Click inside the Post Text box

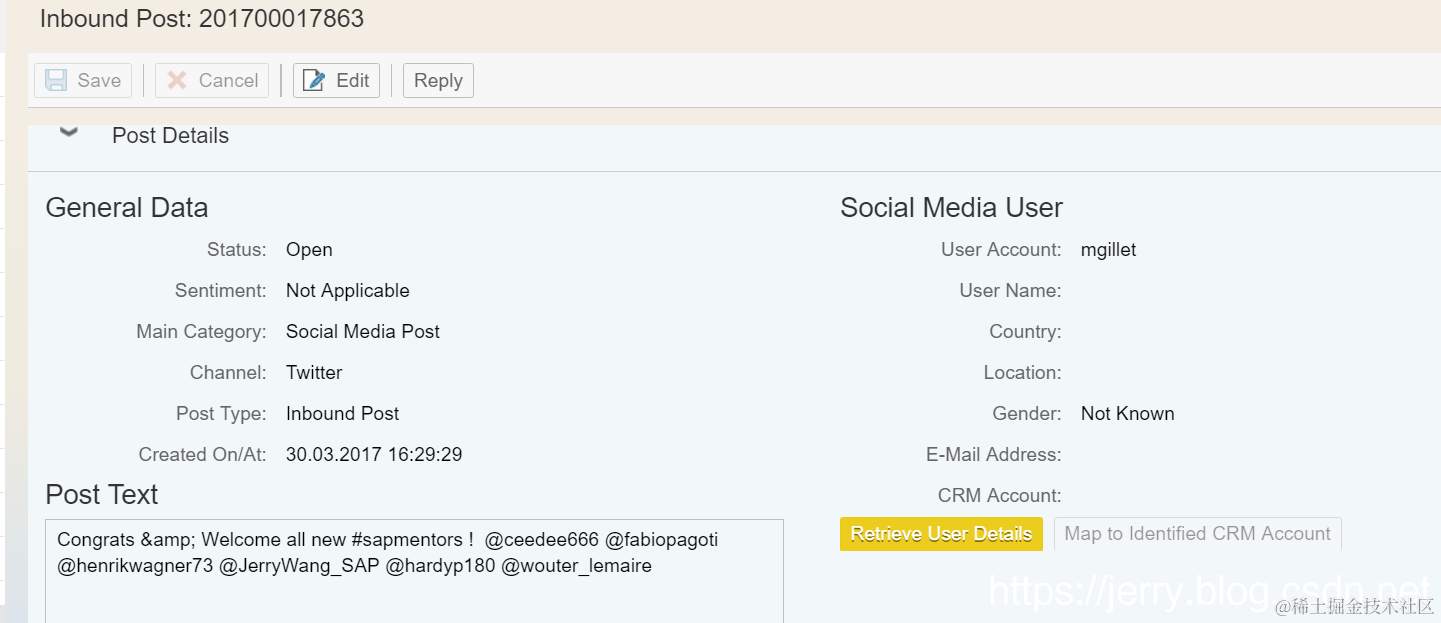[414, 571]
